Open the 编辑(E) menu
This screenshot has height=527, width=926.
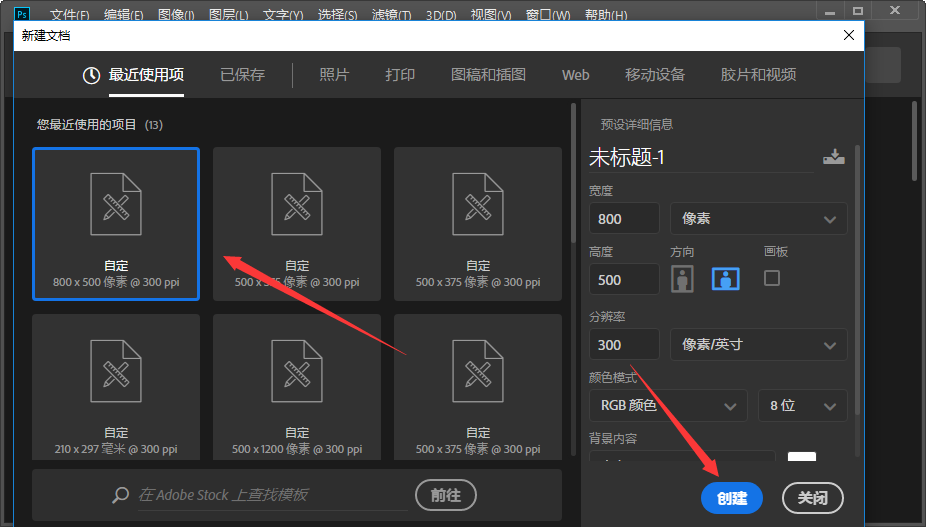coord(123,15)
